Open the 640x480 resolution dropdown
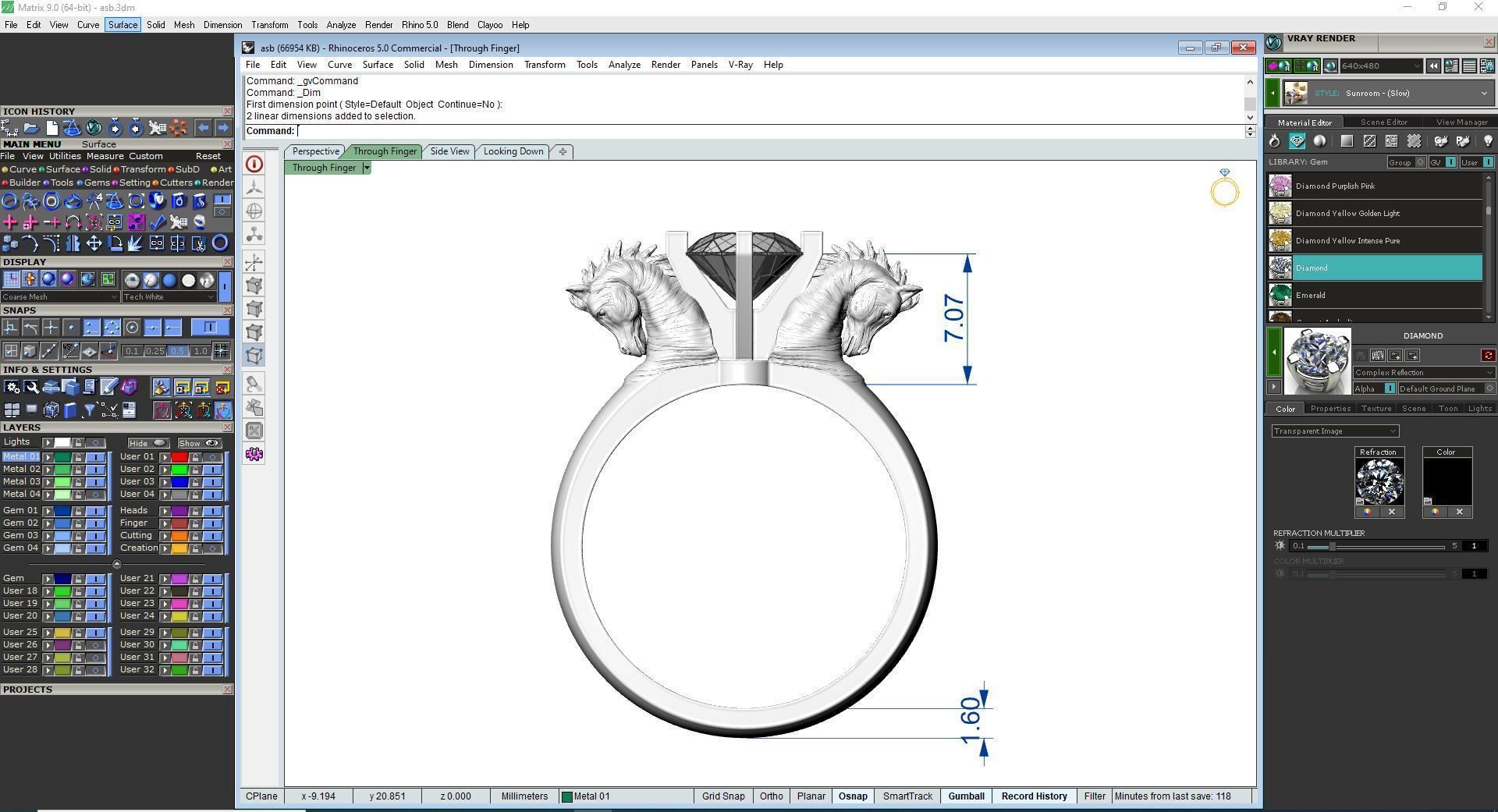Viewport: 1498px width, 812px height. coord(1380,66)
